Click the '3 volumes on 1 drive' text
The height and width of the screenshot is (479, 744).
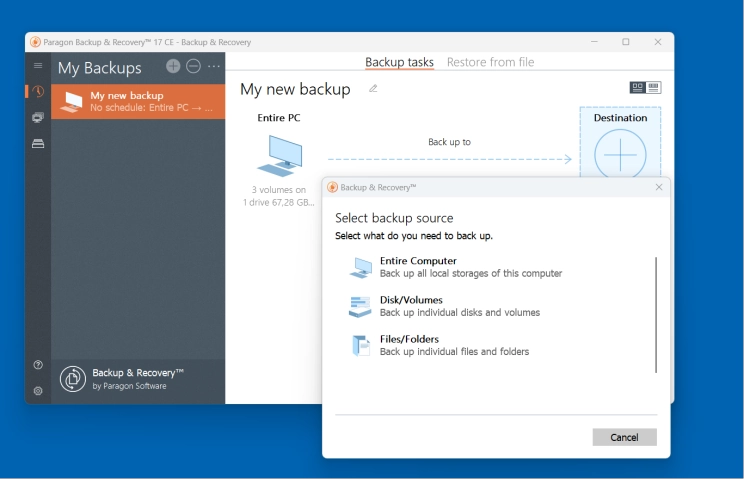pyautogui.click(x=279, y=196)
